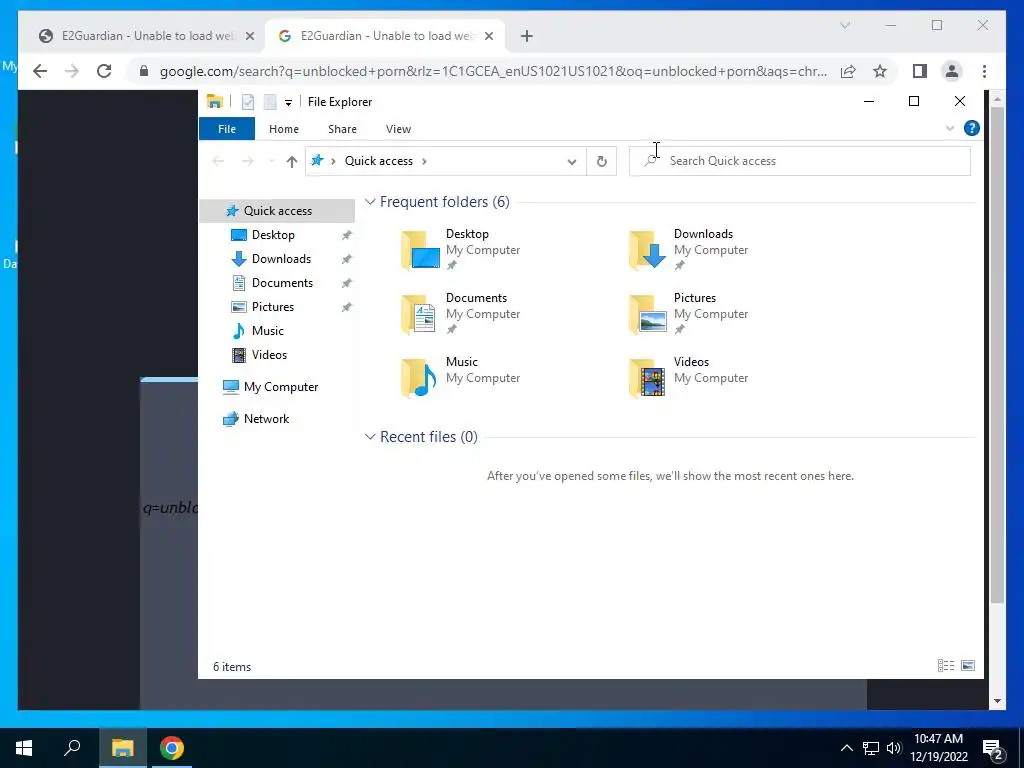This screenshot has width=1024, height=768.
Task: Collapse the Frequent folders section
Action: point(370,202)
